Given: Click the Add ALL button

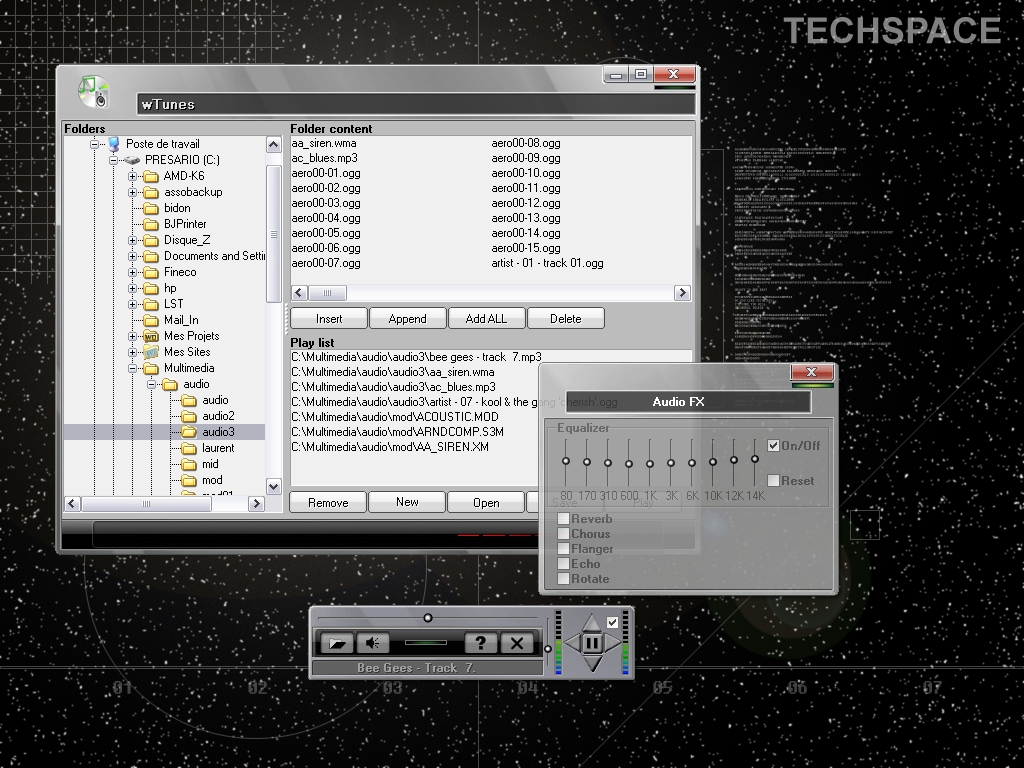Looking at the screenshot, I should (x=487, y=319).
